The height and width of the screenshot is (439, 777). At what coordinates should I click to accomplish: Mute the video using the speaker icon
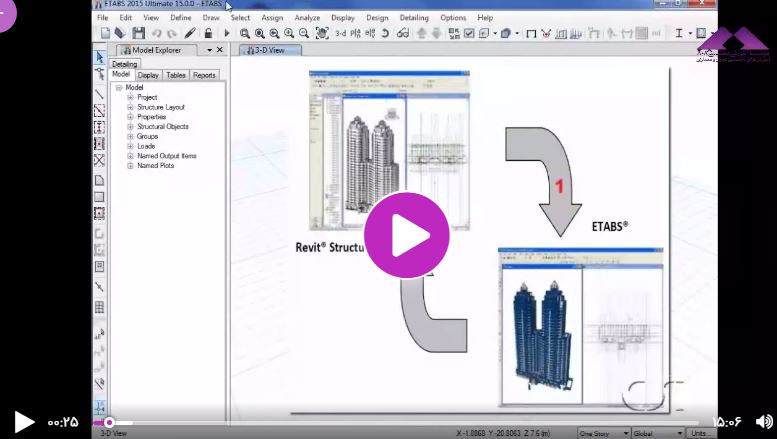(763, 422)
